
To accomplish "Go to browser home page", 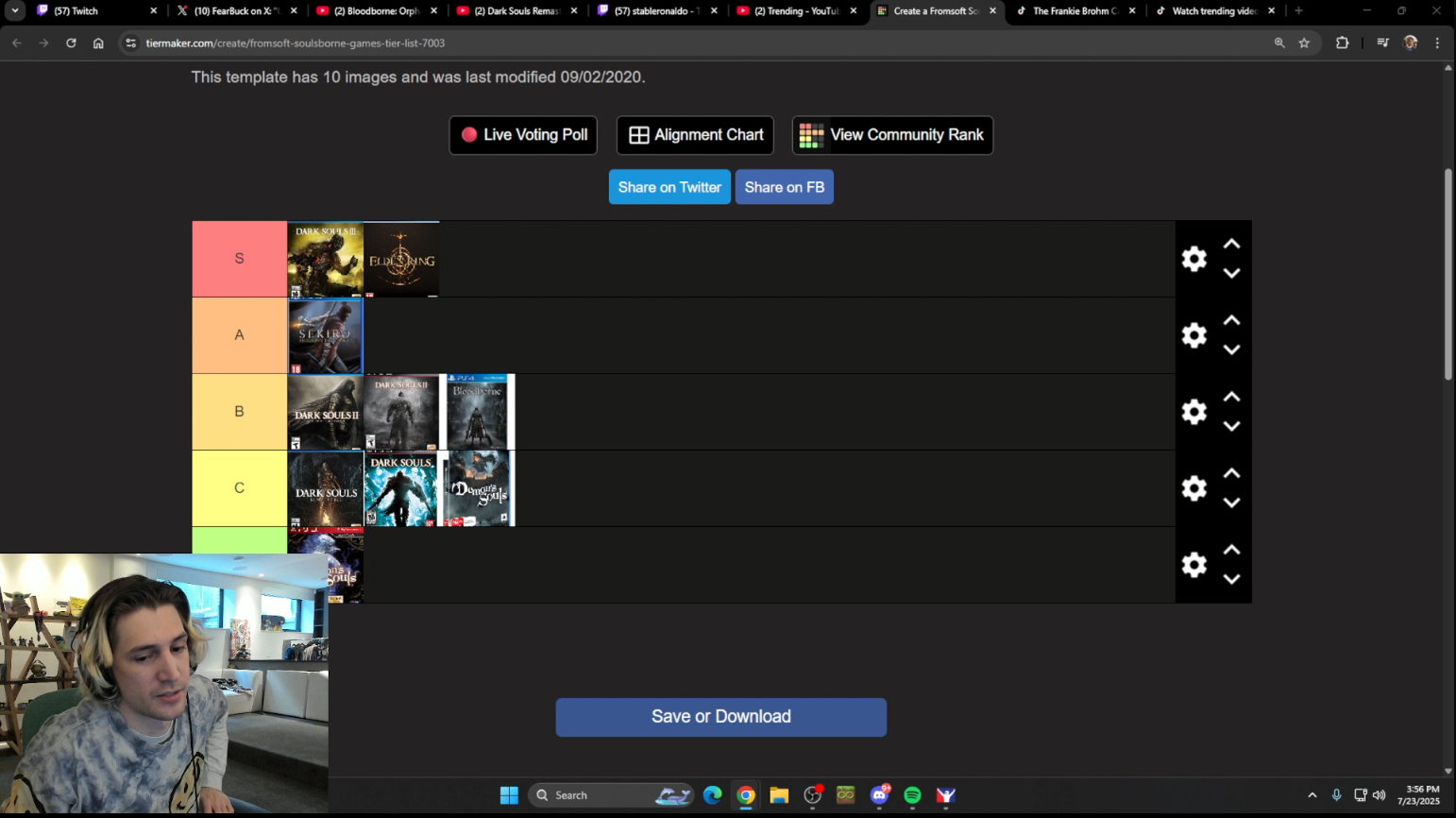I will click(98, 43).
